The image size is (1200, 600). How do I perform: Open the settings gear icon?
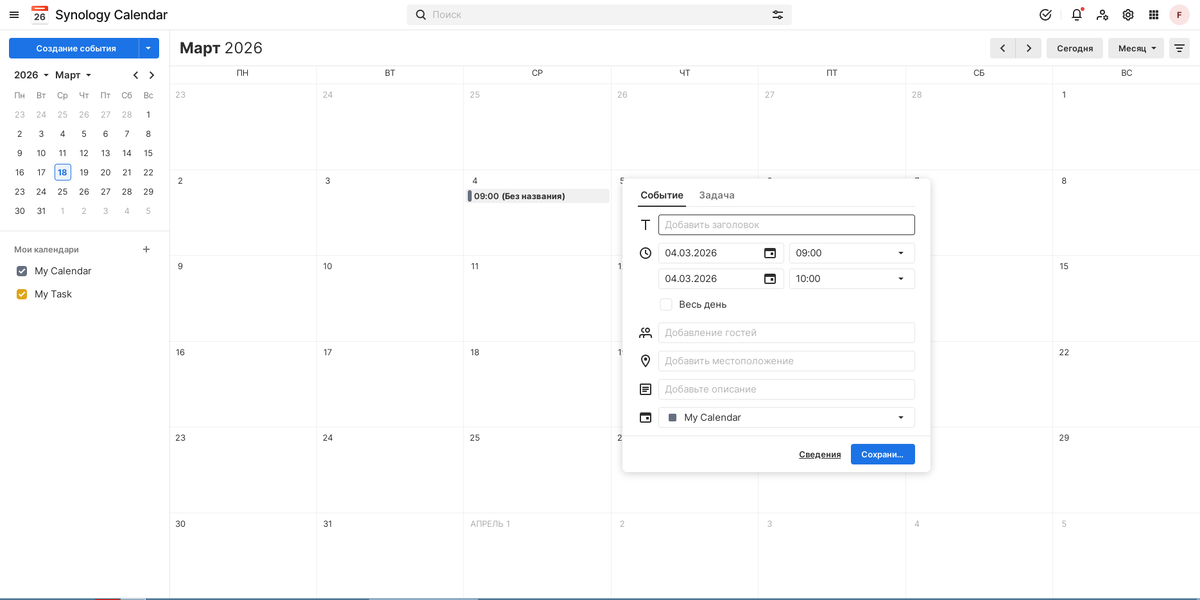[x=1128, y=15]
